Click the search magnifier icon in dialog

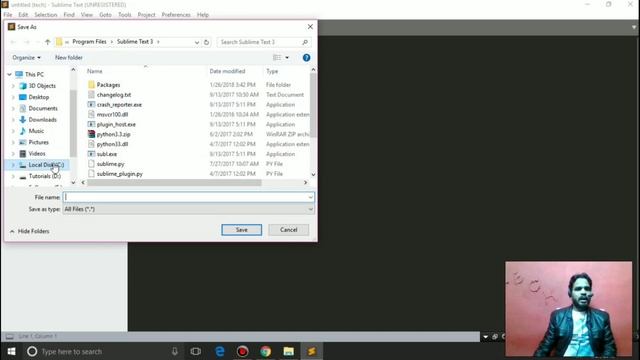[305, 42]
